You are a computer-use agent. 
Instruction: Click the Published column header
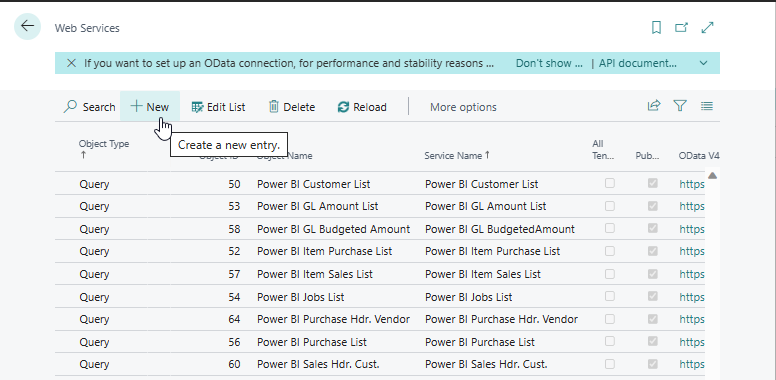(647, 155)
